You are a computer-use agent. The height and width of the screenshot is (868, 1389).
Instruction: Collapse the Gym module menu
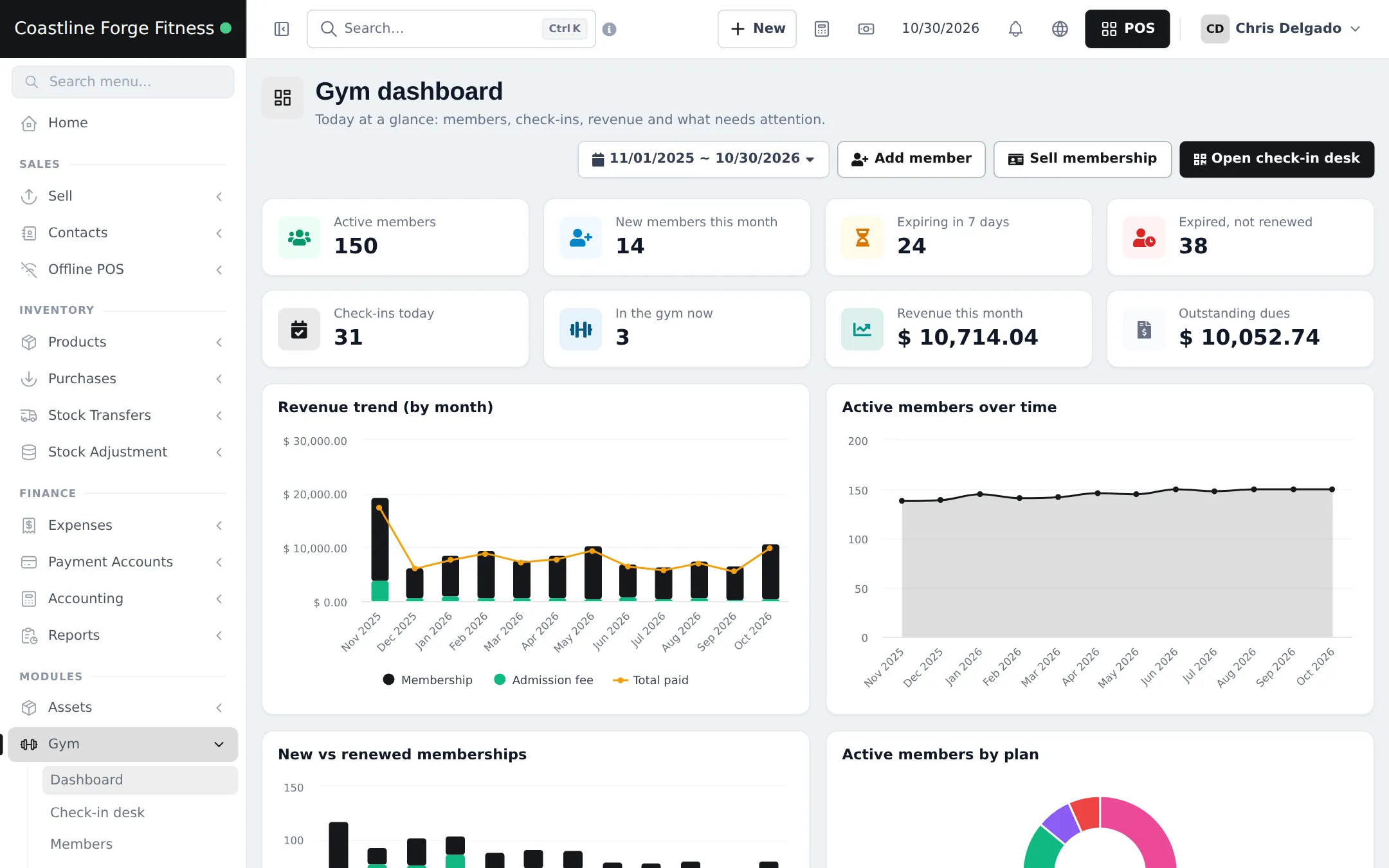122,744
